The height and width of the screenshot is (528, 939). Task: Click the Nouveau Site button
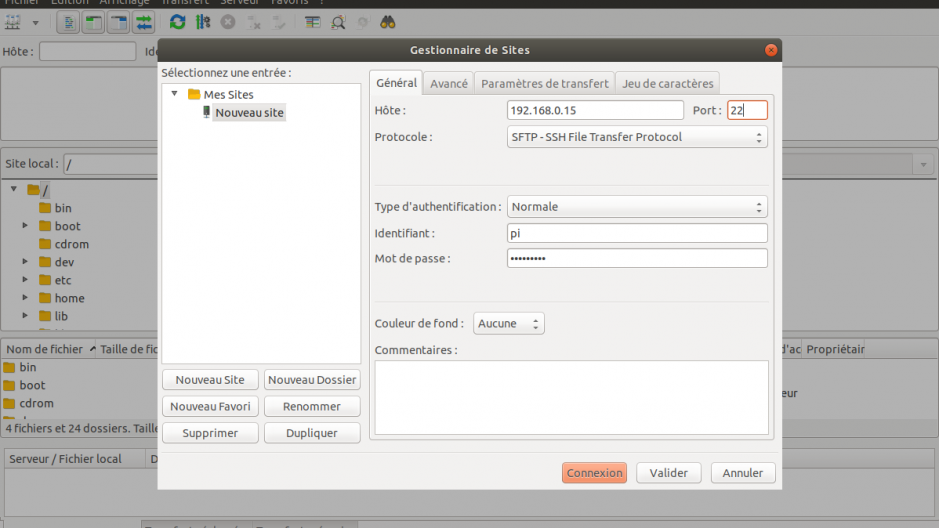tap(210, 380)
